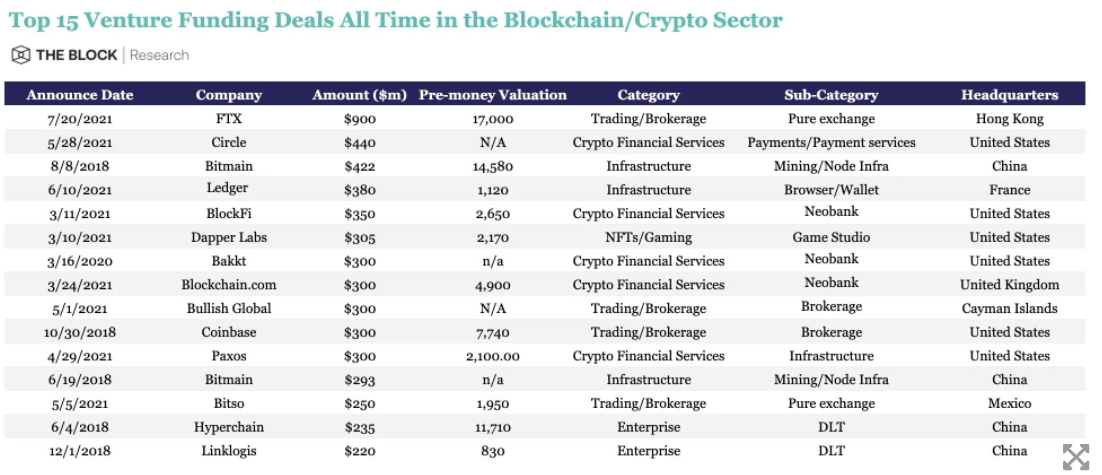
Task: Select the Category column header
Action: coord(648,95)
